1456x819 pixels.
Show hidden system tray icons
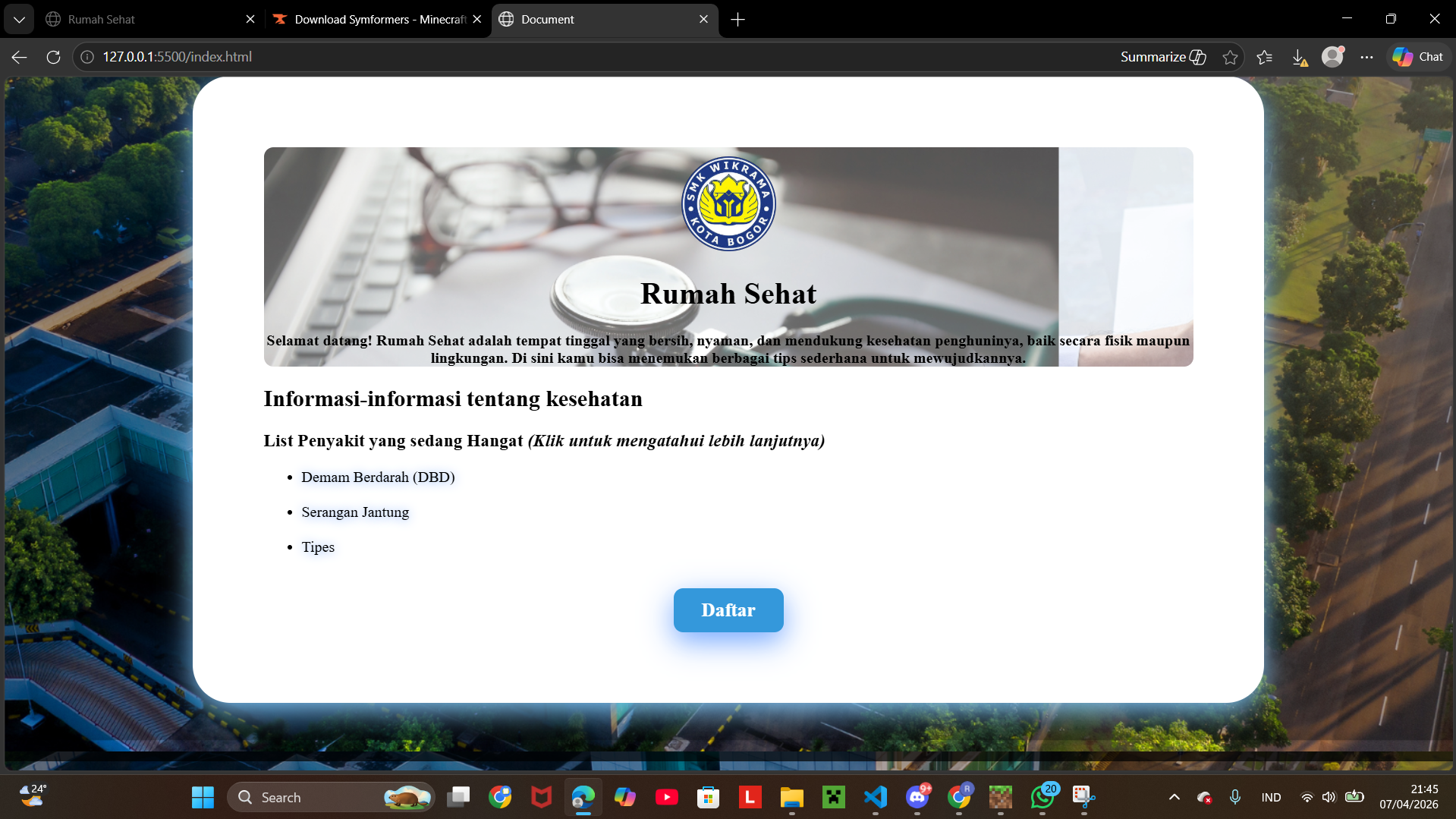pyautogui.click(x=1174, y=797)
